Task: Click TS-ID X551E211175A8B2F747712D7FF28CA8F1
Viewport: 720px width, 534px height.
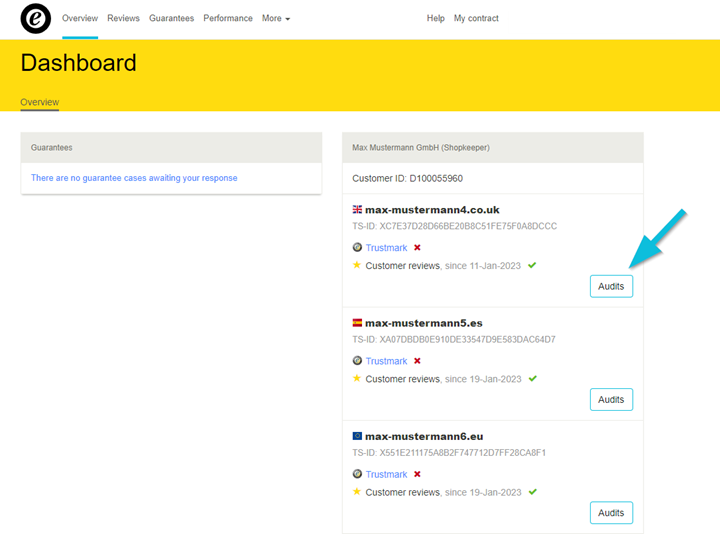Action: pyautogui.click(x=449, y=453)
